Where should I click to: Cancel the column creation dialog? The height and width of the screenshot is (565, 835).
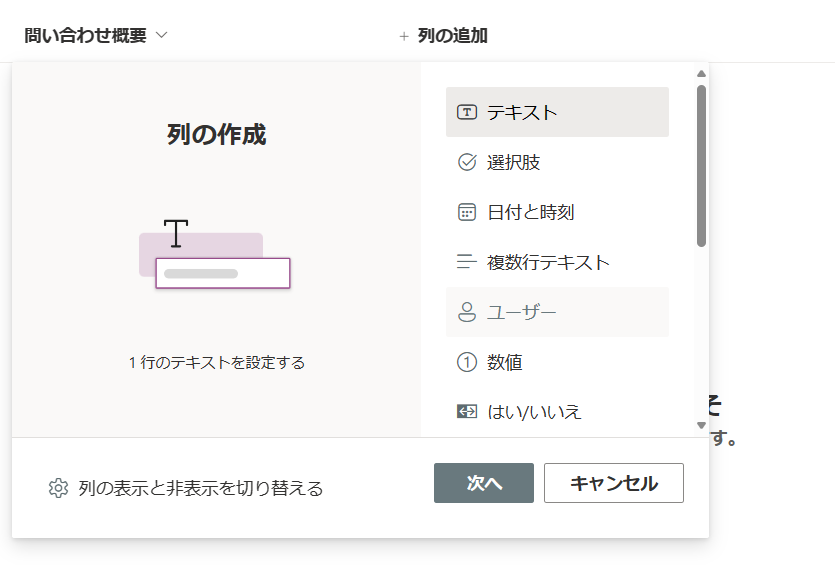point(613,483)
